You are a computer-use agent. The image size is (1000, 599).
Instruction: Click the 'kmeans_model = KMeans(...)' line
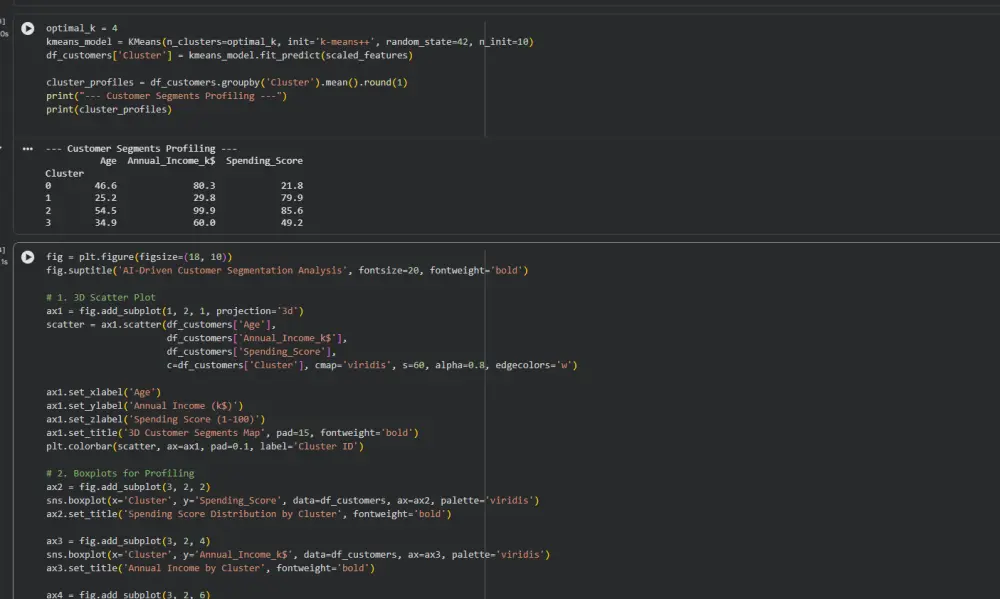(x=290, y=42)
